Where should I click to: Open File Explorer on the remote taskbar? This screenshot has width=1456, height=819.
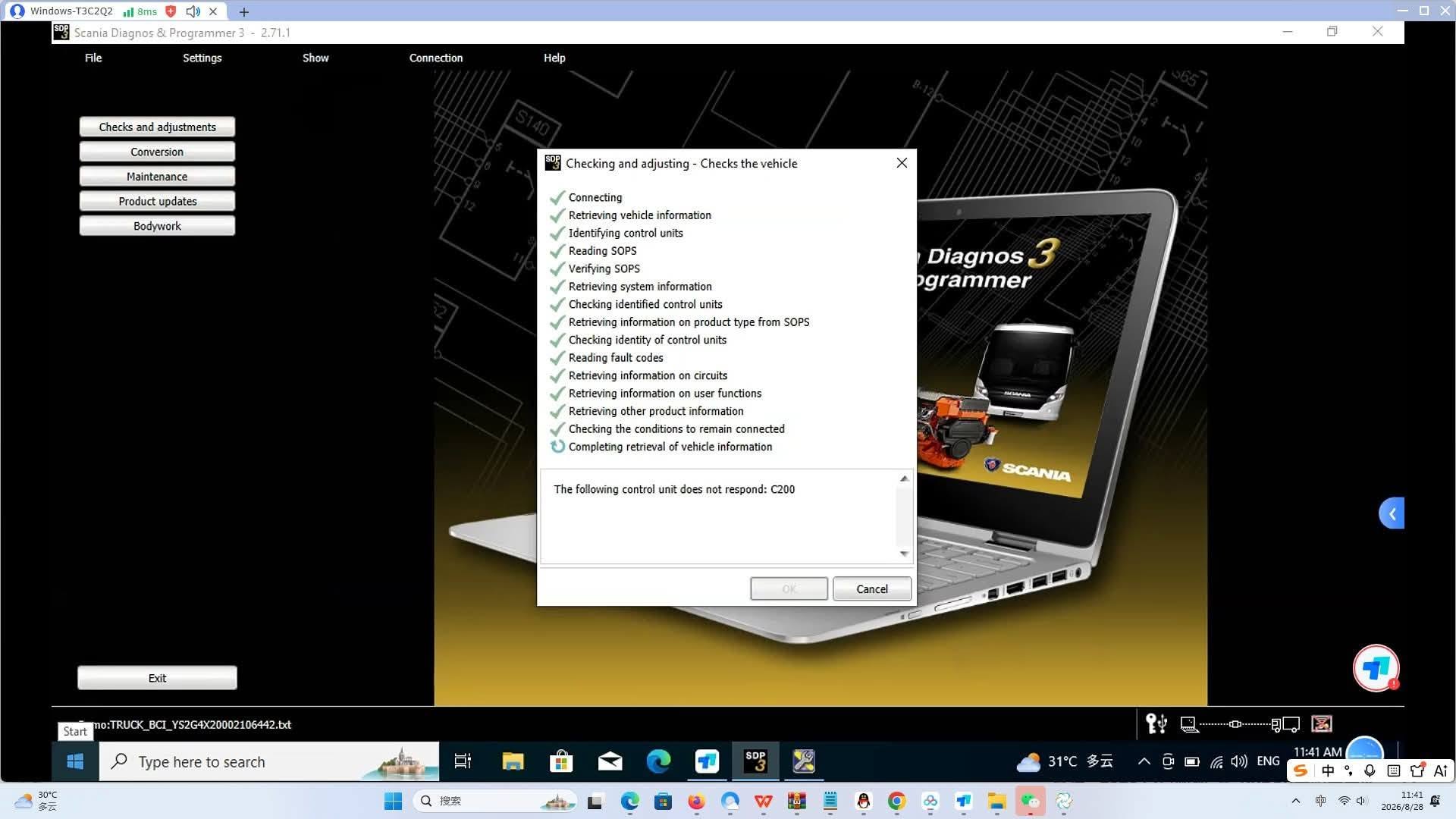coord(513,761)
